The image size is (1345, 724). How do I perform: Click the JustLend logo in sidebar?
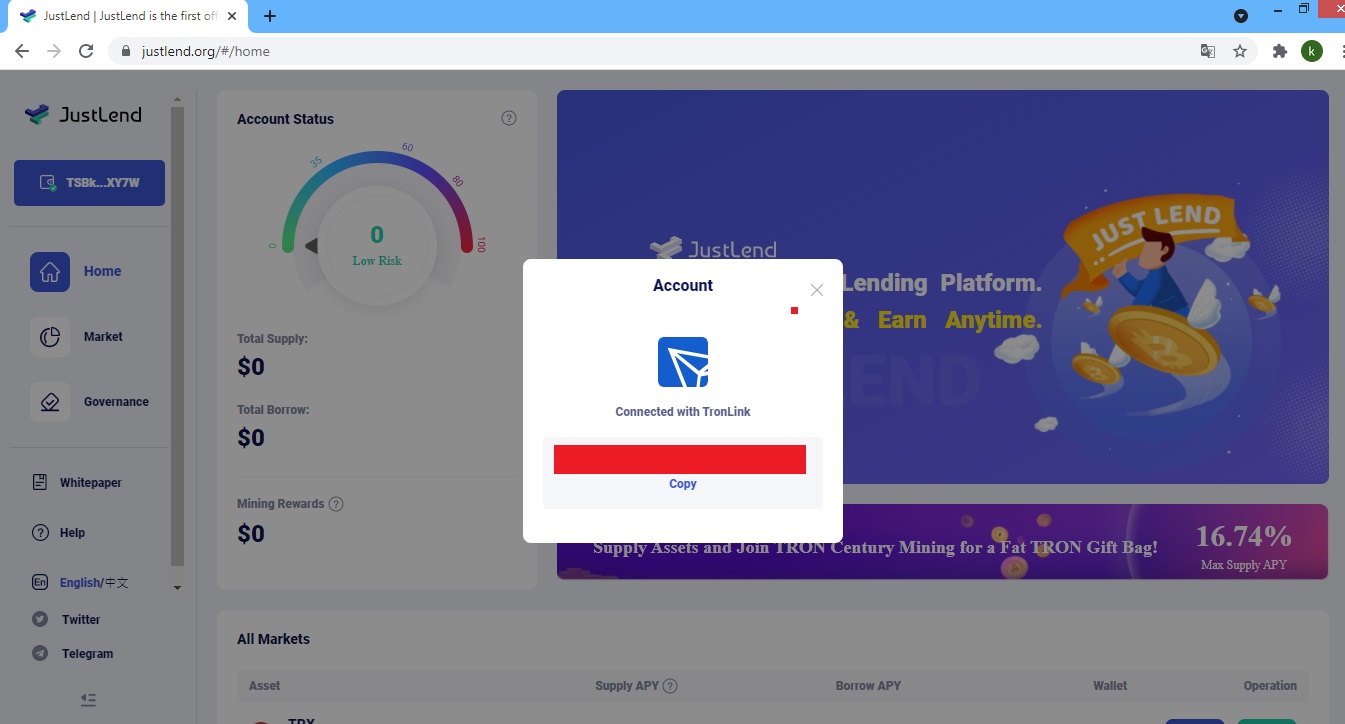coord(83,114)
